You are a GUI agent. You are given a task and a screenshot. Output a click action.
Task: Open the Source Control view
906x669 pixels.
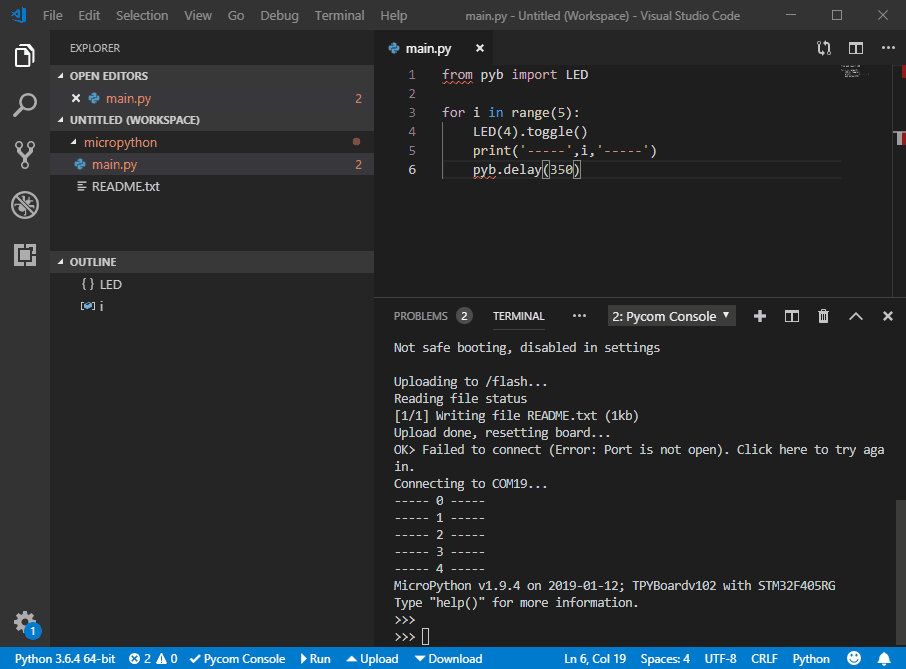[25, 155]
